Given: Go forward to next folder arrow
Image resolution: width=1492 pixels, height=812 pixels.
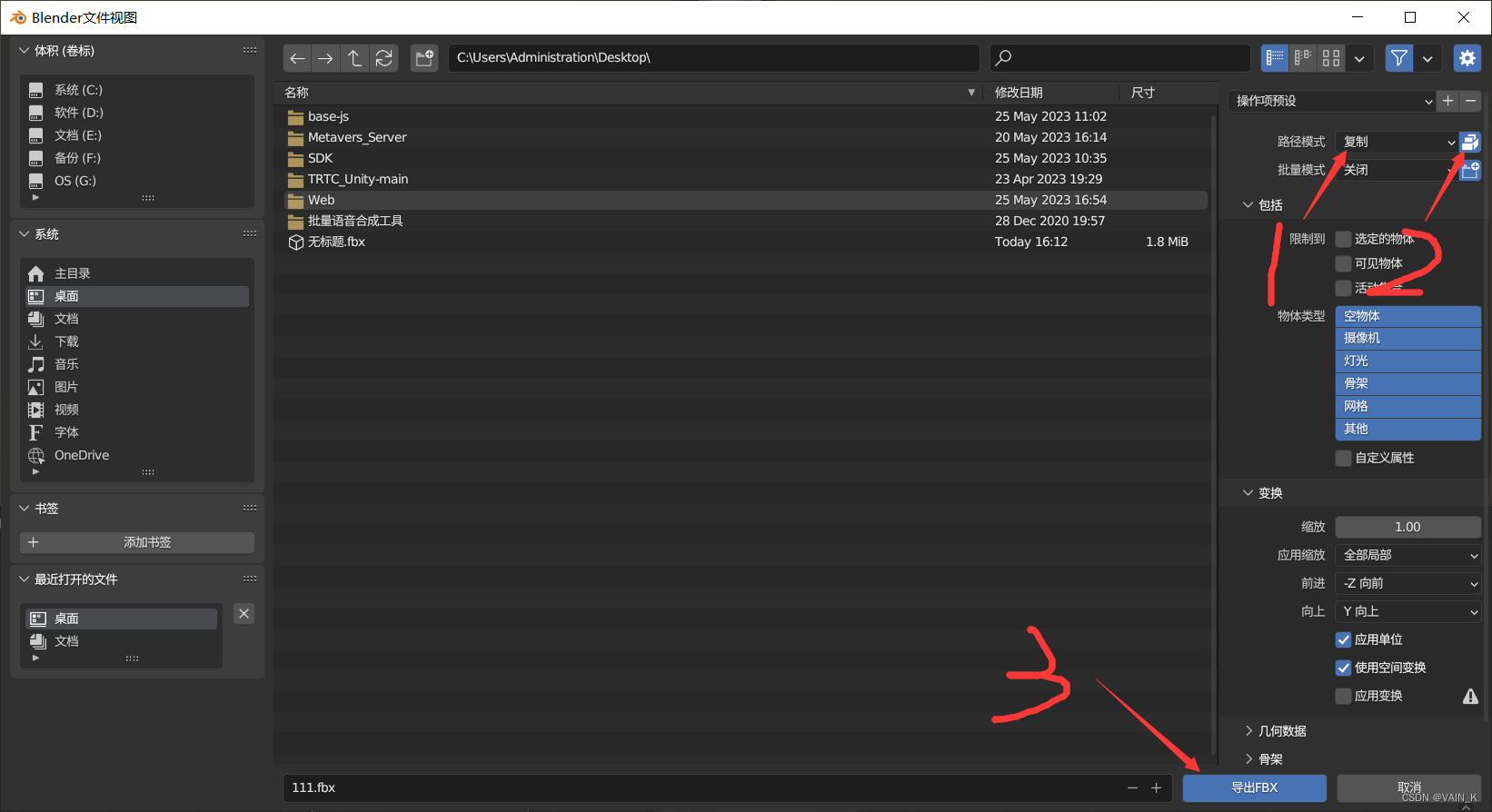Looking at the screenshot, I should coord(325,58).
